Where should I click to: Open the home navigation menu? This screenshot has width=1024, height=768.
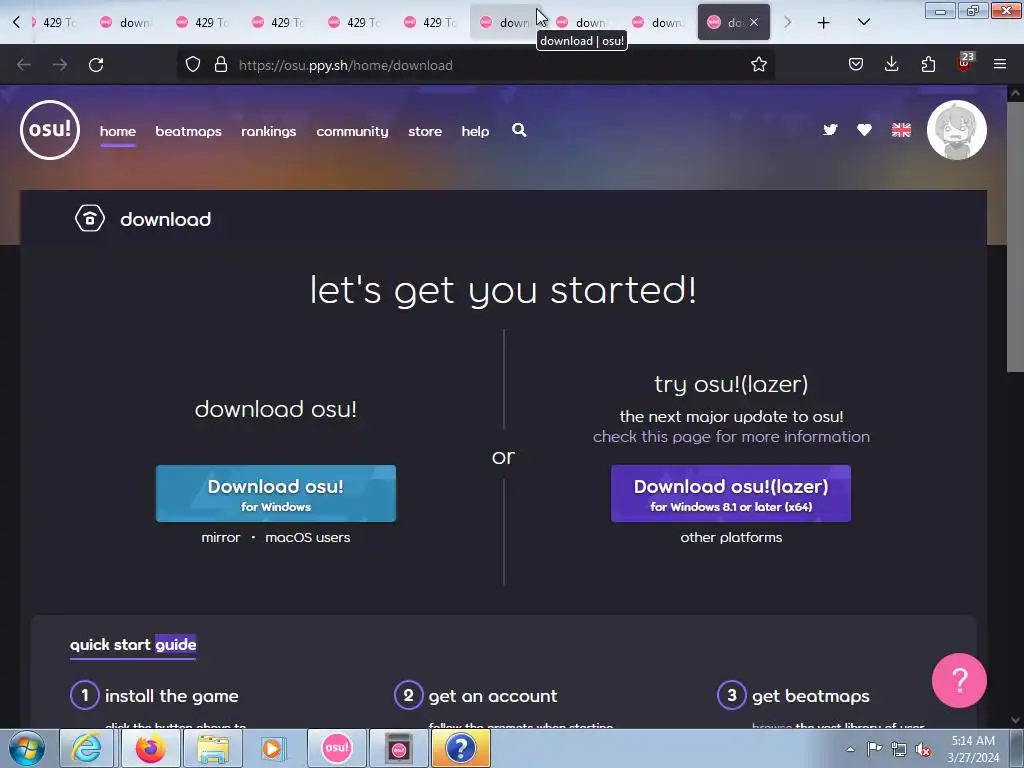[118, 131]
